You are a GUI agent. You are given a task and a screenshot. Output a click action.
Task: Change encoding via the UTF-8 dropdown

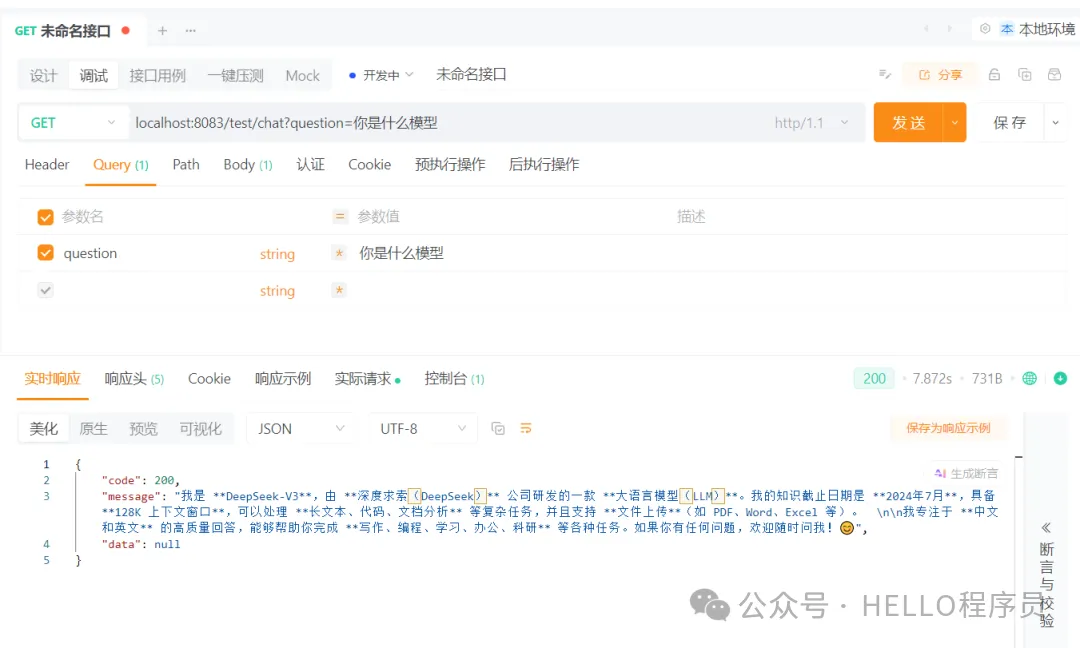point(420,427)
